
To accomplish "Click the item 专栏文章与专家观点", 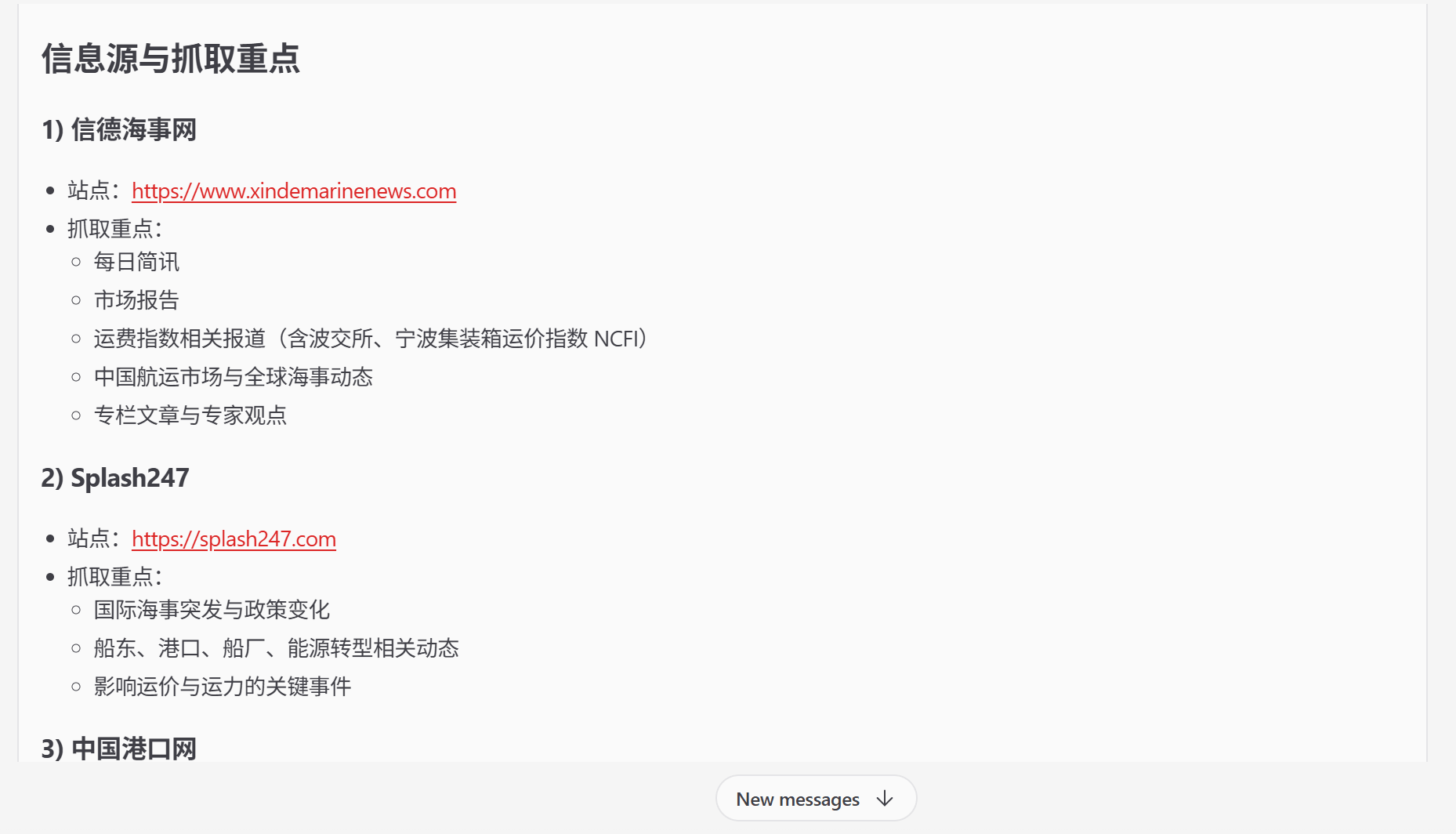I will pos(190,415).
